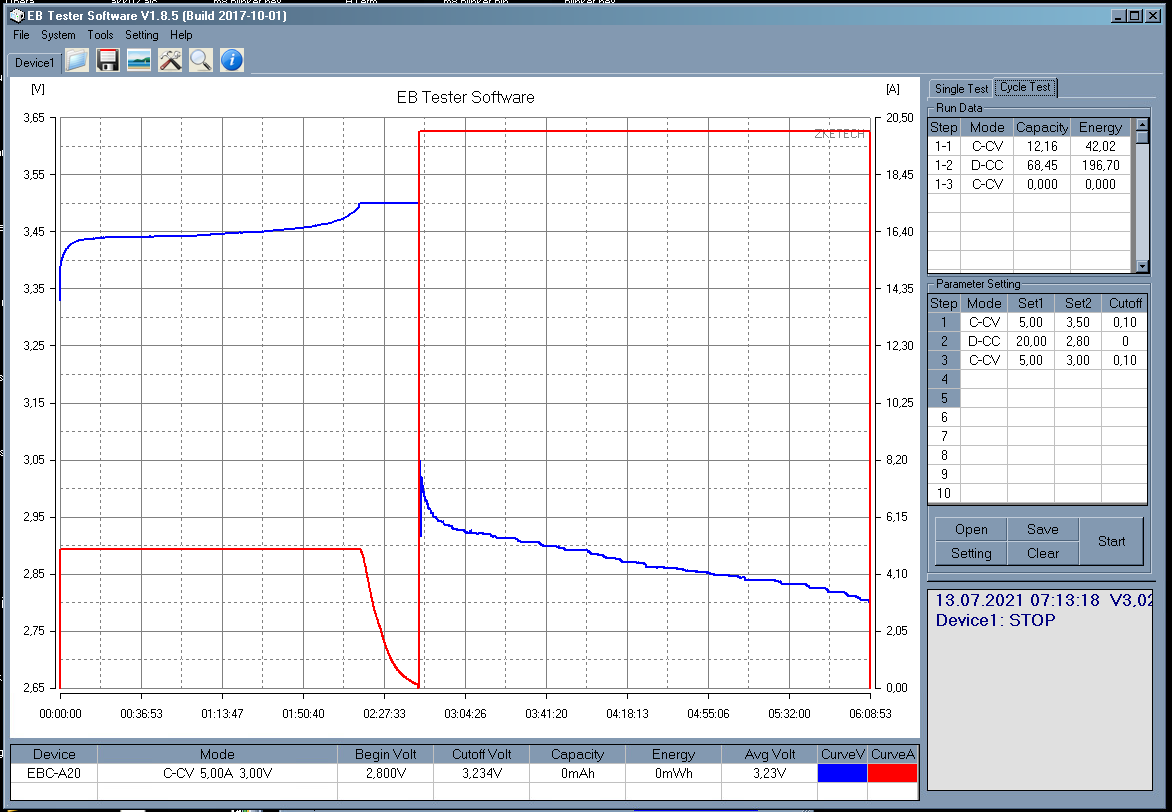Viewport: 1172px width, 812px height.
Task: Click the Cutoff Volt value 3,234V
Action: (x=481, y=773)
